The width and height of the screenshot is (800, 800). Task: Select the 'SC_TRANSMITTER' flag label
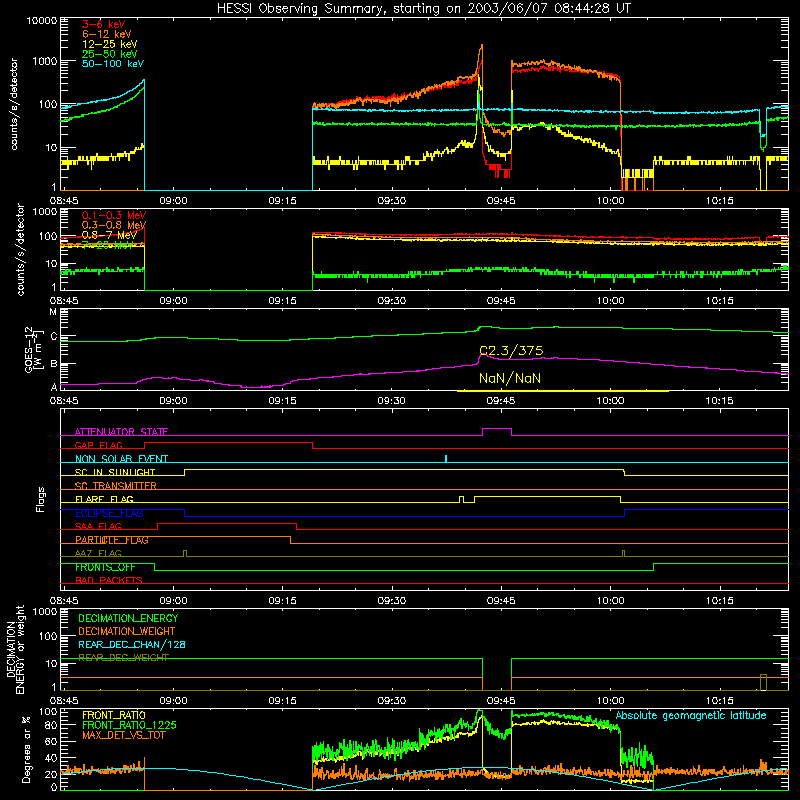click(115, 486)
